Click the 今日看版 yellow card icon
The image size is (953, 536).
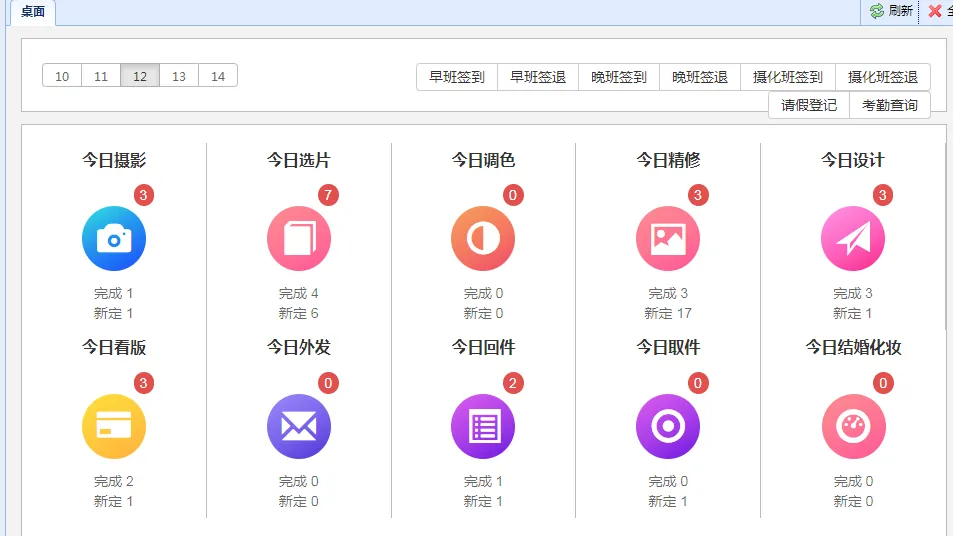[x=114, y=427]
